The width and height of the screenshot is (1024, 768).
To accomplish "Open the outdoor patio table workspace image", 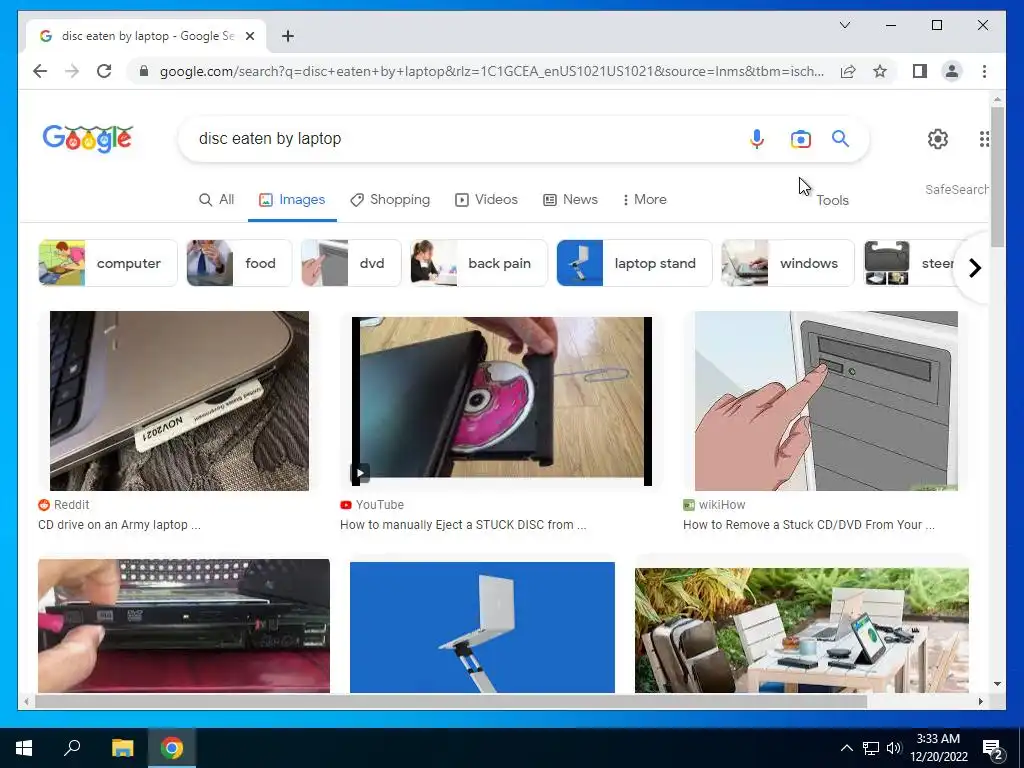I will (801, 630).
